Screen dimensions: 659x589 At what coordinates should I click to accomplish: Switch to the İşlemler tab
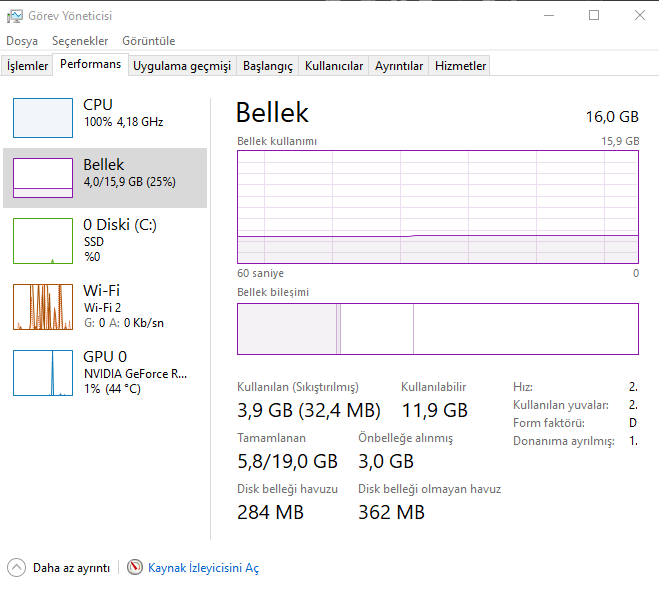tap(28, 66)
